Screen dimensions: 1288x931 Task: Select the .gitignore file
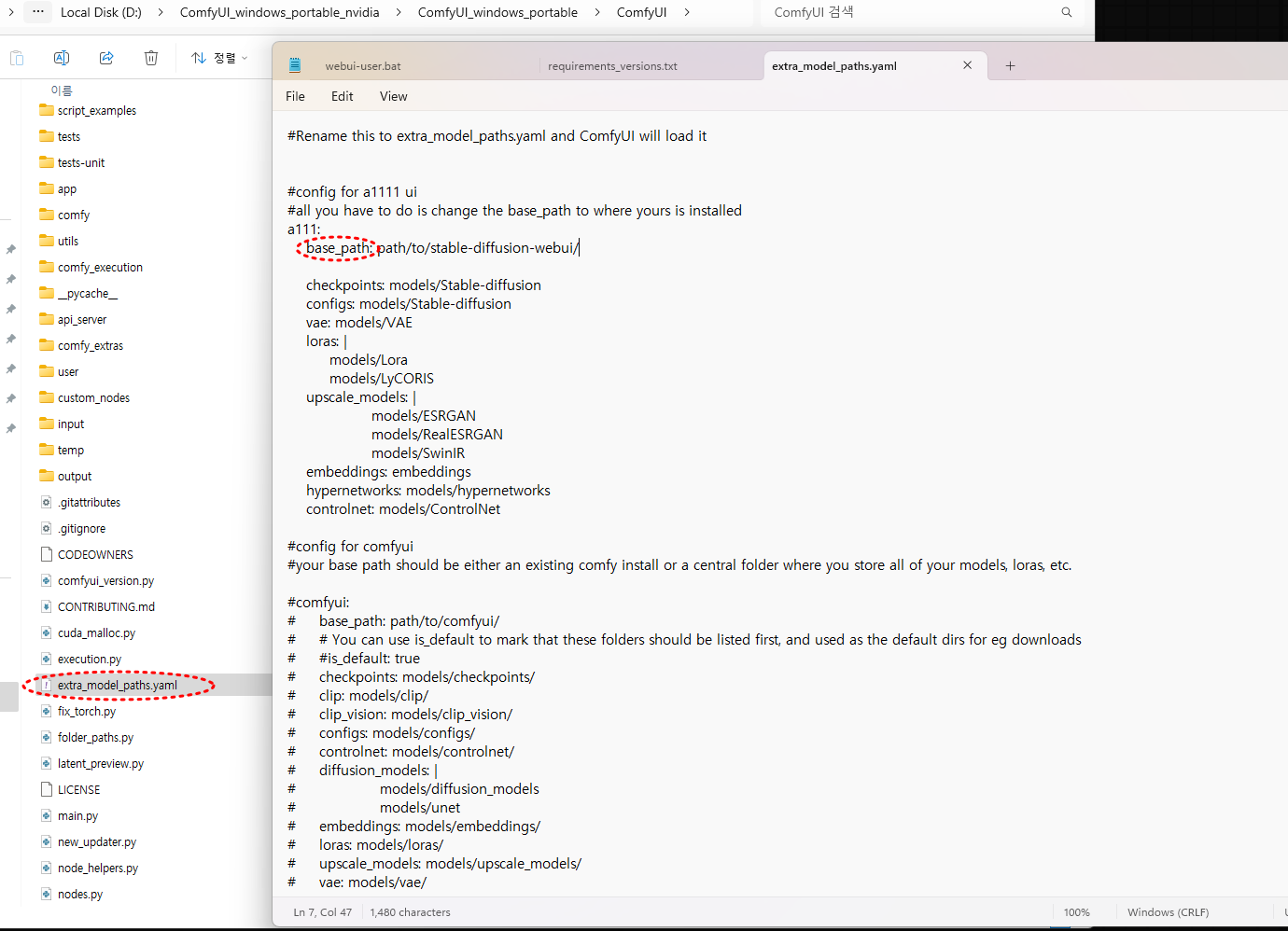point(82,528)
